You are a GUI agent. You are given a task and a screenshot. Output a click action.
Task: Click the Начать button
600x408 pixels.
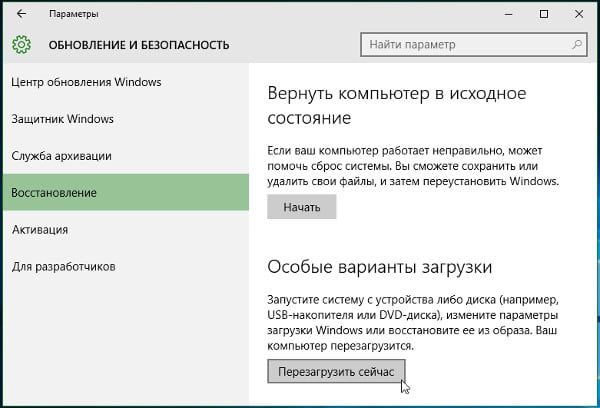302,207
